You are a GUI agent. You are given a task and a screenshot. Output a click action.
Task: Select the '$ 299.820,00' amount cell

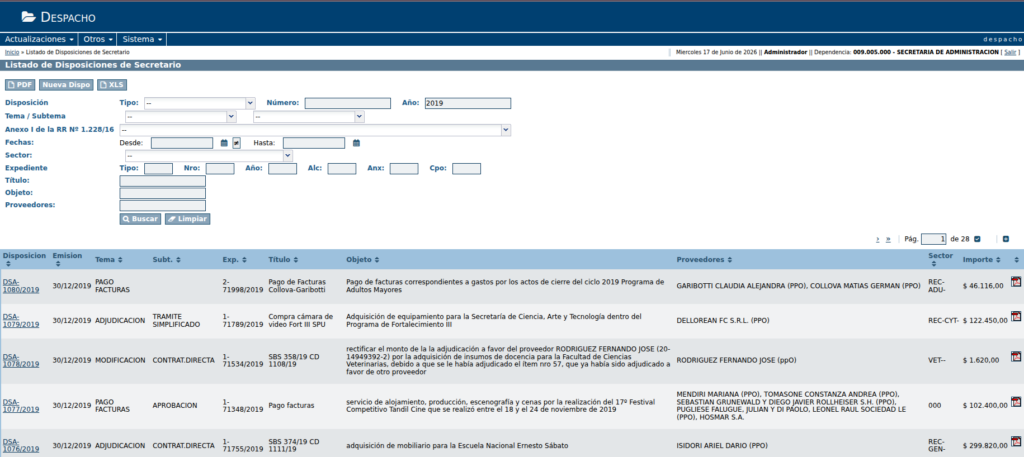pyautogui.click(x=985, y=446)
